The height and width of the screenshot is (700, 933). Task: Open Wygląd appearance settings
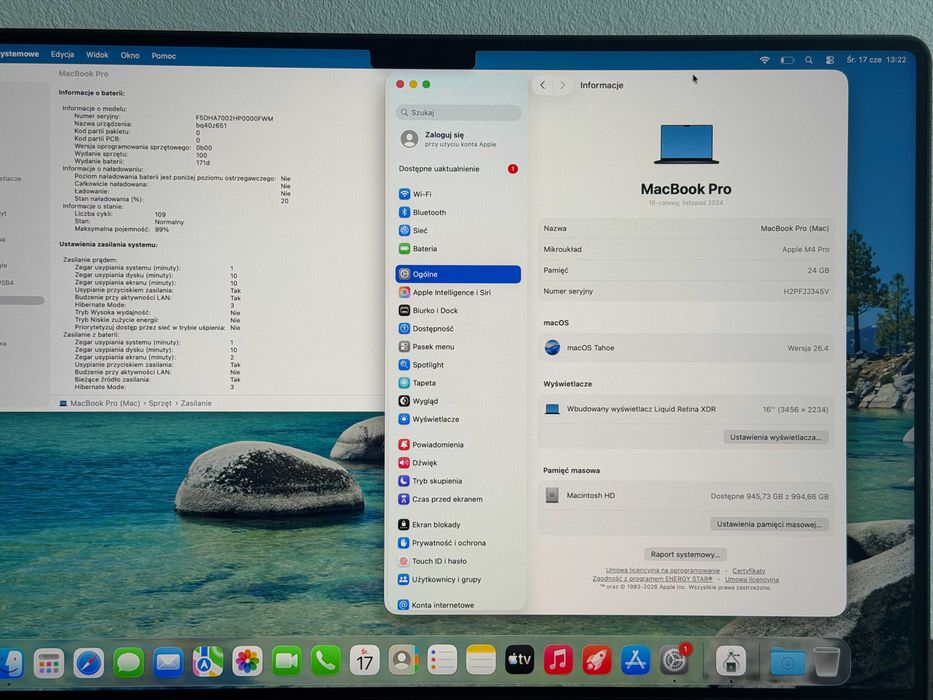[x=458, y=401]
